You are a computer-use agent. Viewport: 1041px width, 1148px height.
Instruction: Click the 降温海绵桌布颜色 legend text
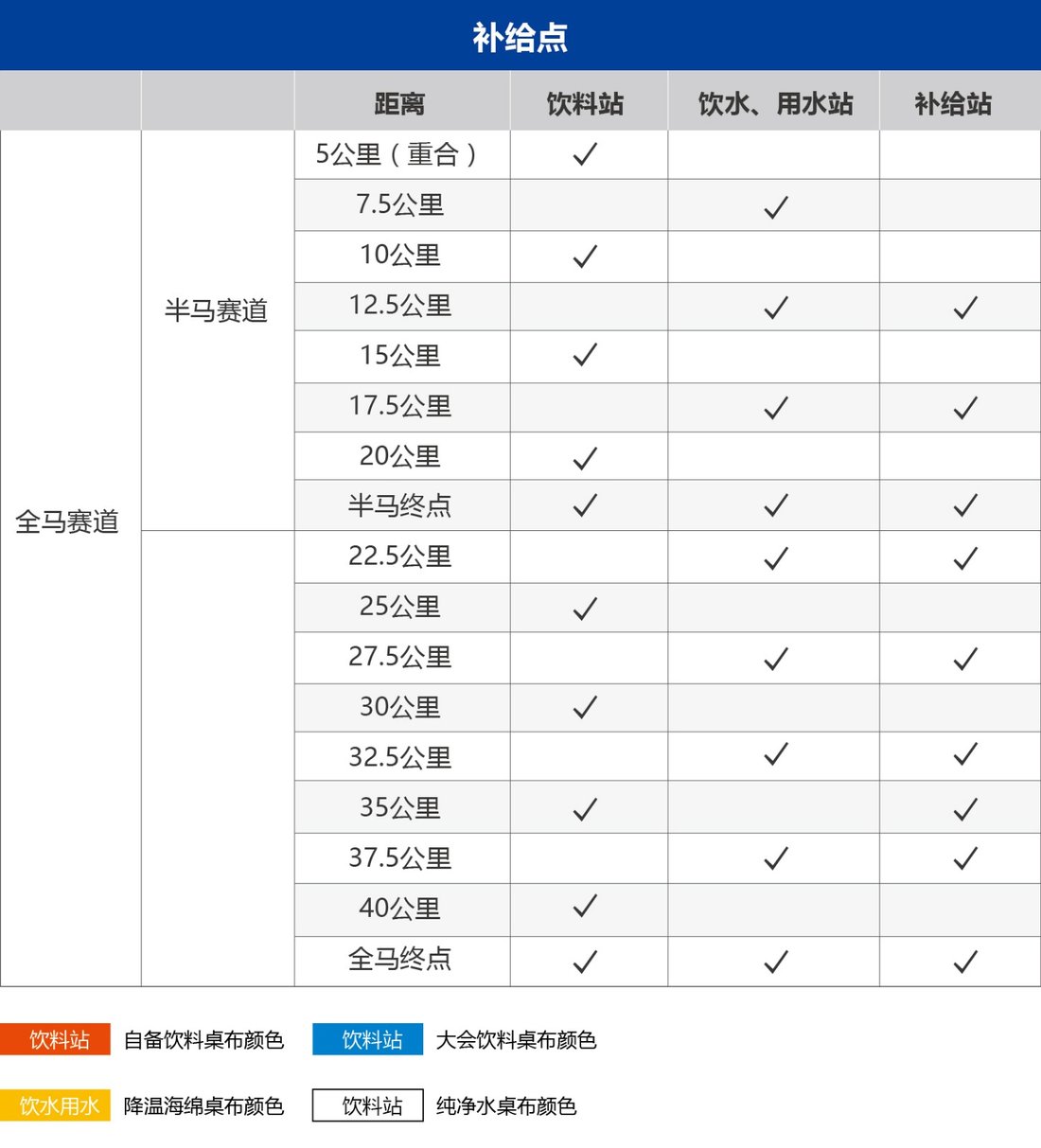[x=203, y=1106]
